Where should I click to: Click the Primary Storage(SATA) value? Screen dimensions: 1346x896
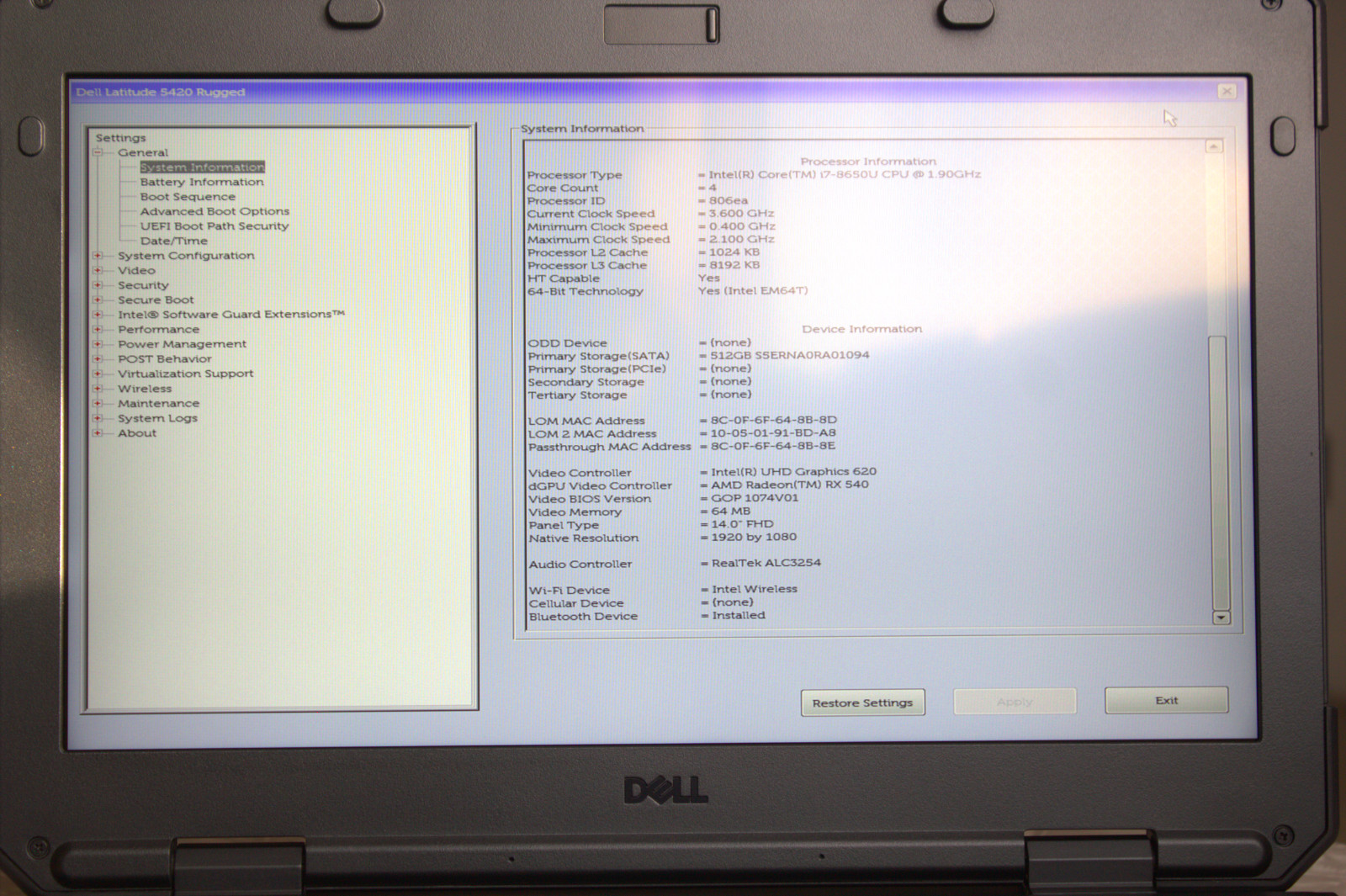(790, 355)
